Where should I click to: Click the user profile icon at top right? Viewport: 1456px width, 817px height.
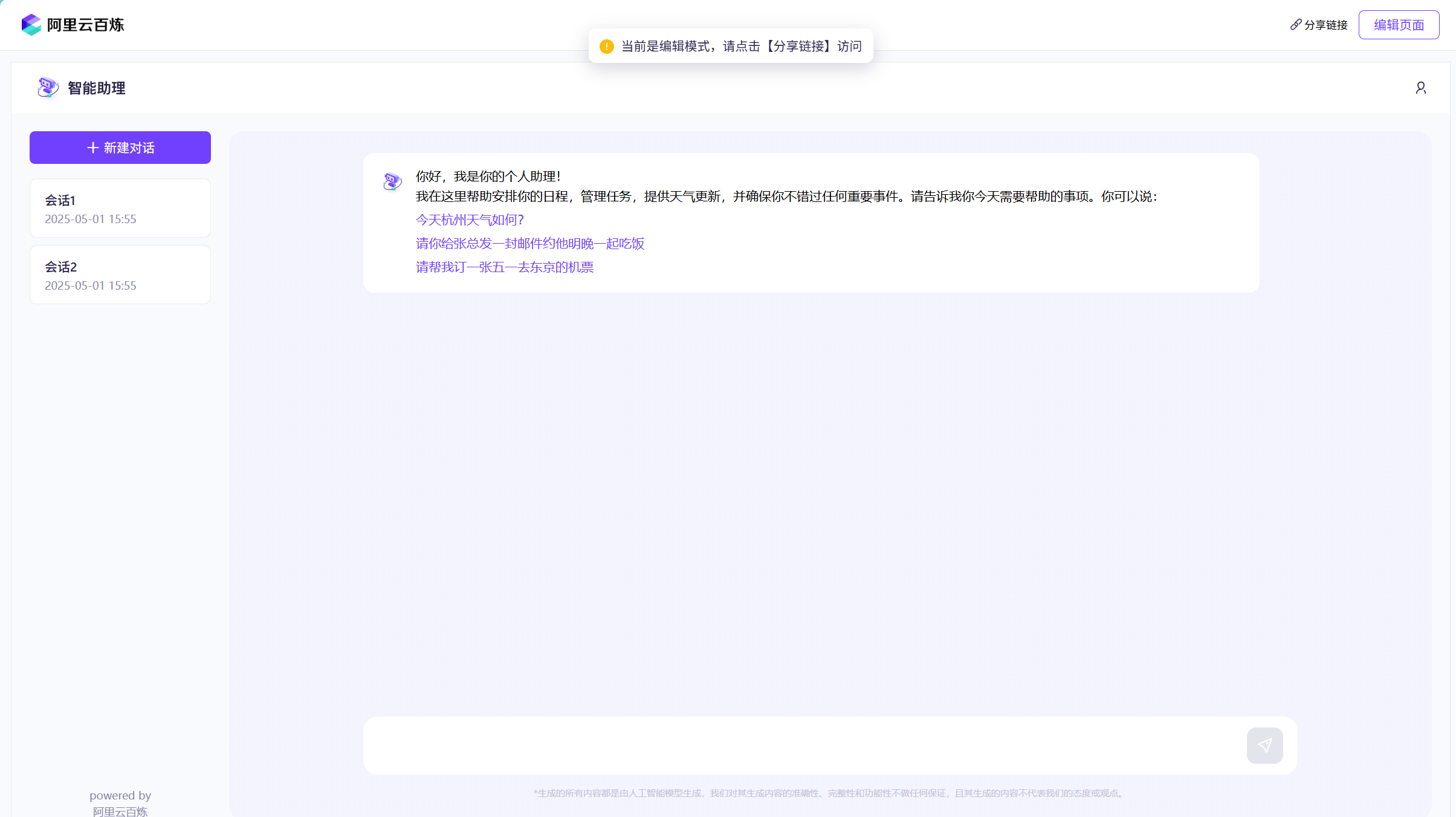click(1420, 88)
